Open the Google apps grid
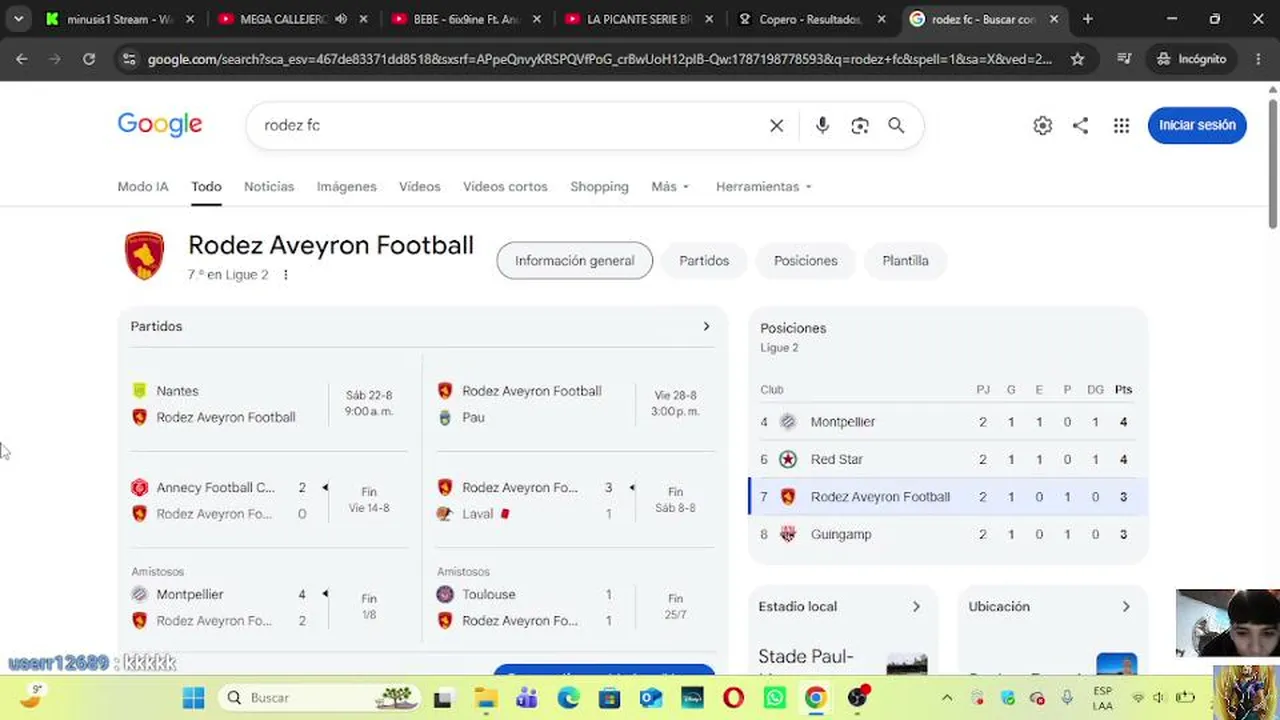This screenshot has height=720, width=1280. point(1121,125)
